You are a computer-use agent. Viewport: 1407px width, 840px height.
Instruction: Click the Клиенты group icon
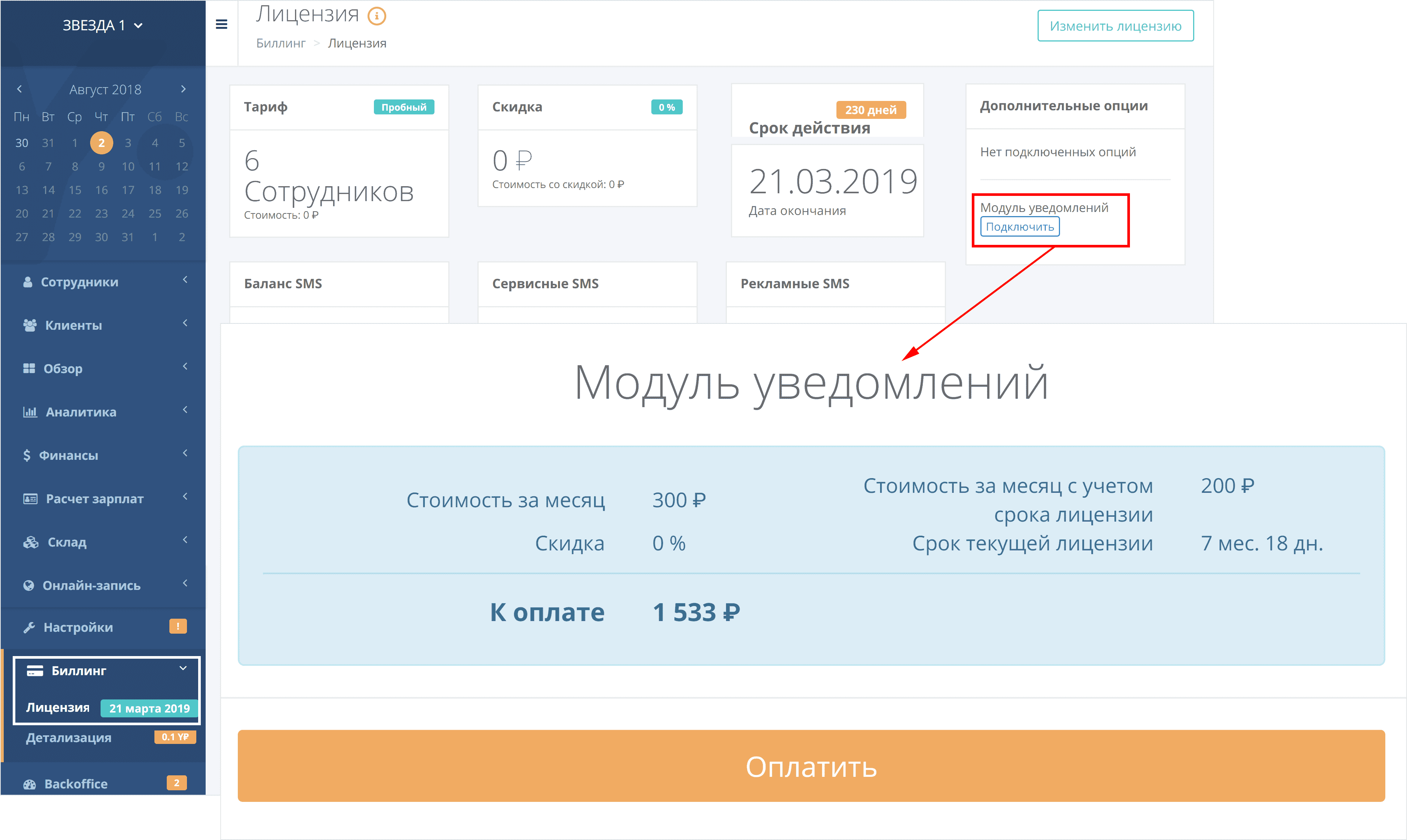(x=30, y=326)
